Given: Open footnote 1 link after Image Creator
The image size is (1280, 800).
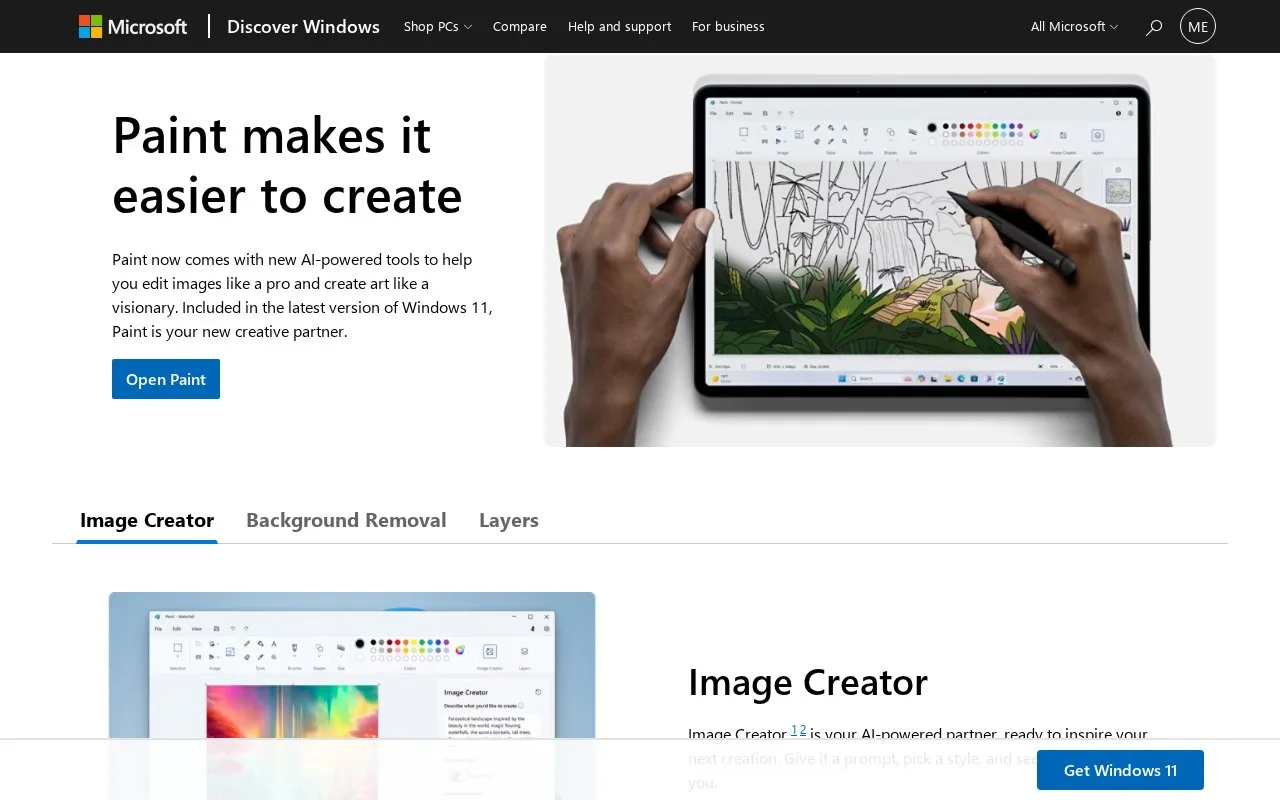Looking at the screenshot, I should point(795,730).
